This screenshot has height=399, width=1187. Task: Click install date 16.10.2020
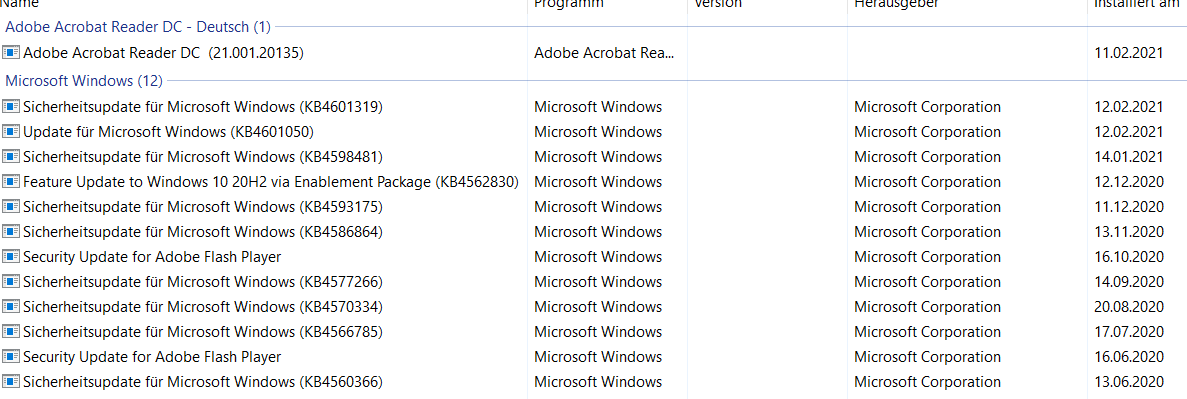1129,257
